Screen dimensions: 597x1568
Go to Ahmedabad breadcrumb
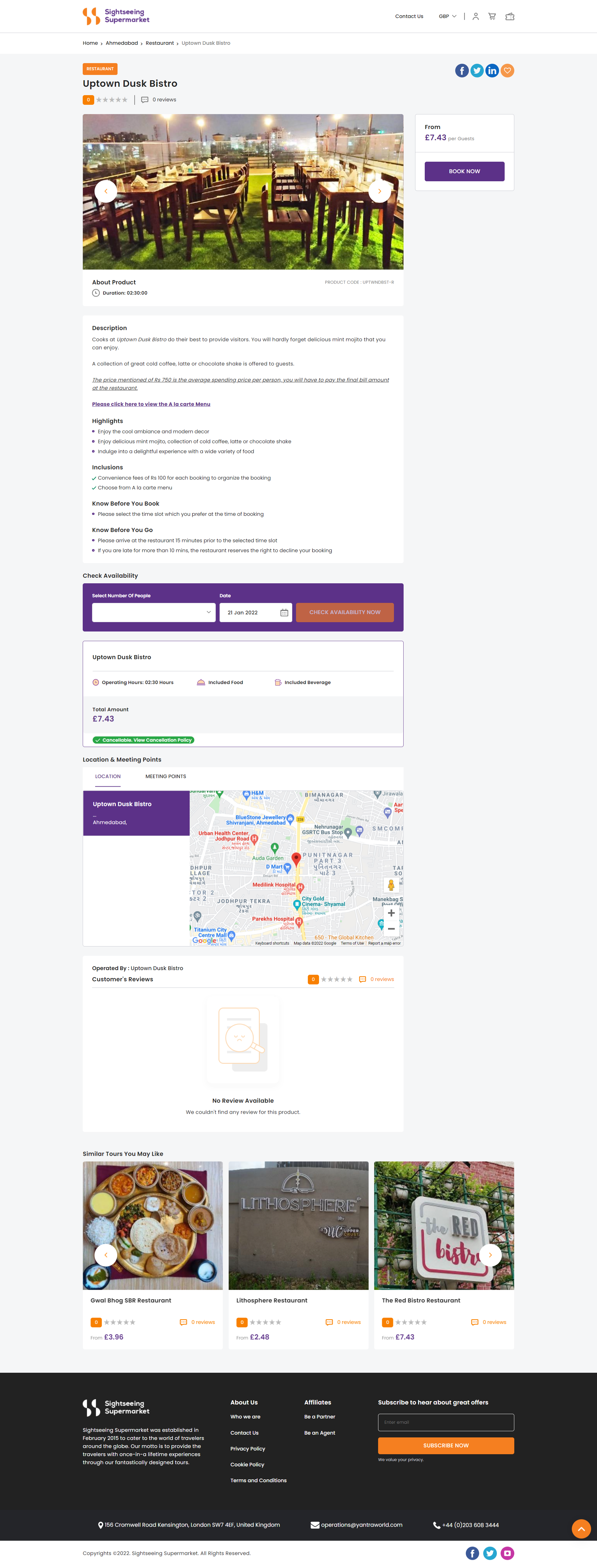(x=122, y=43)
